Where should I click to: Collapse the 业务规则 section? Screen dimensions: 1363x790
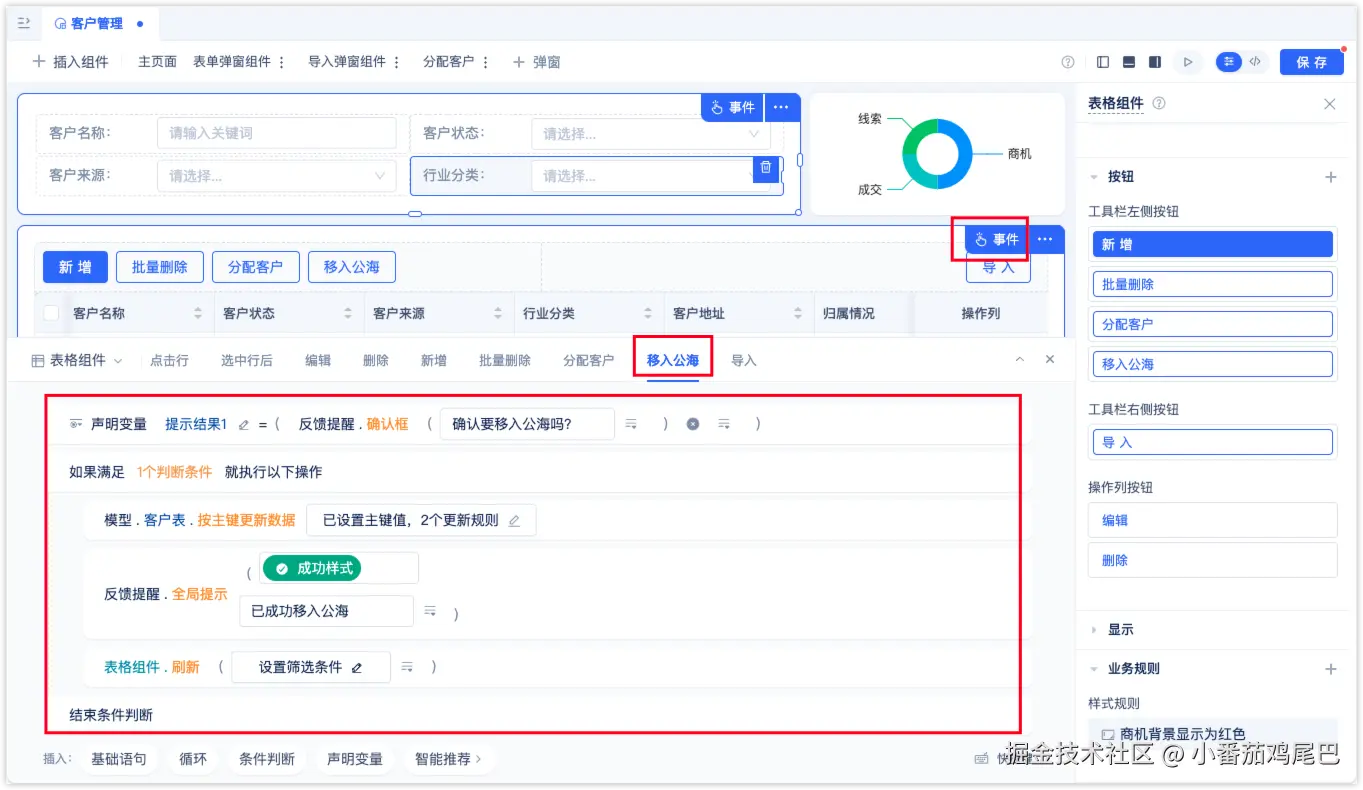coord(1094,669)
